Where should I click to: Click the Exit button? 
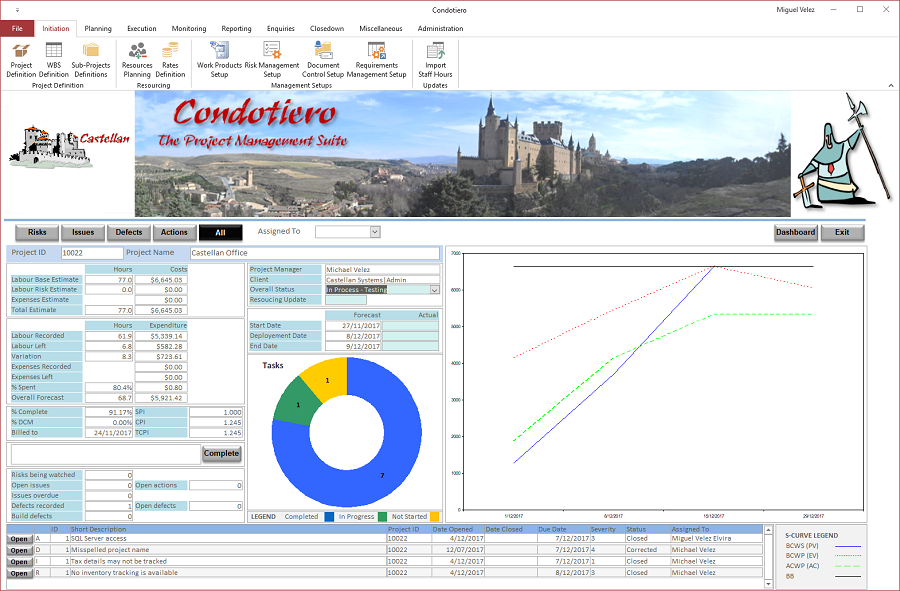point(842,232)
